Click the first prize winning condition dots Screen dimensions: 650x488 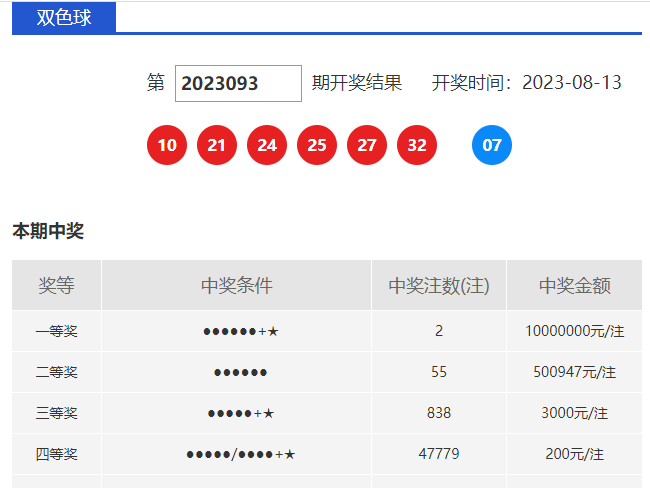coord(241,331)
